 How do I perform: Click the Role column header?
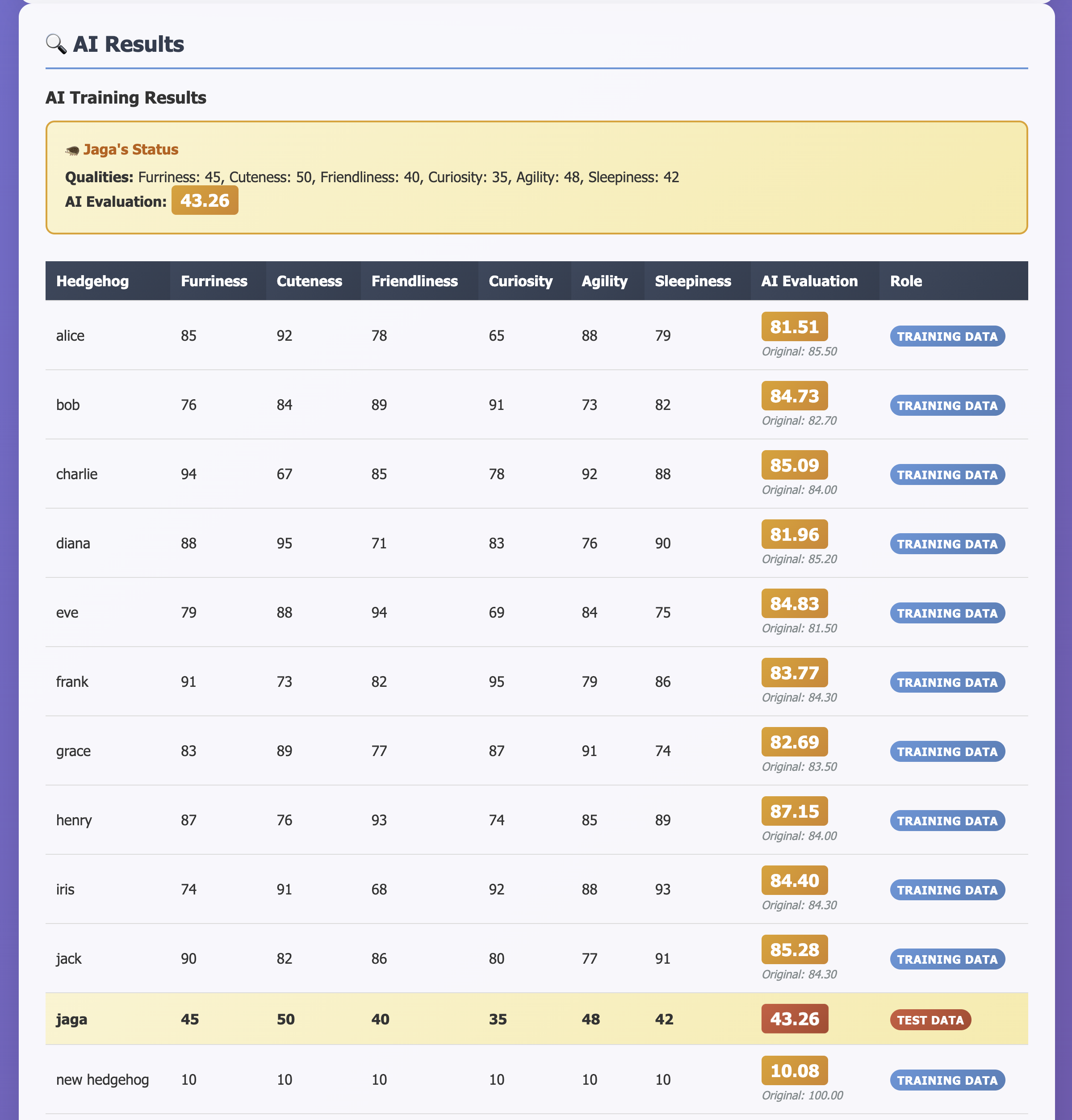pyautogui.click(x=906, y=281)
